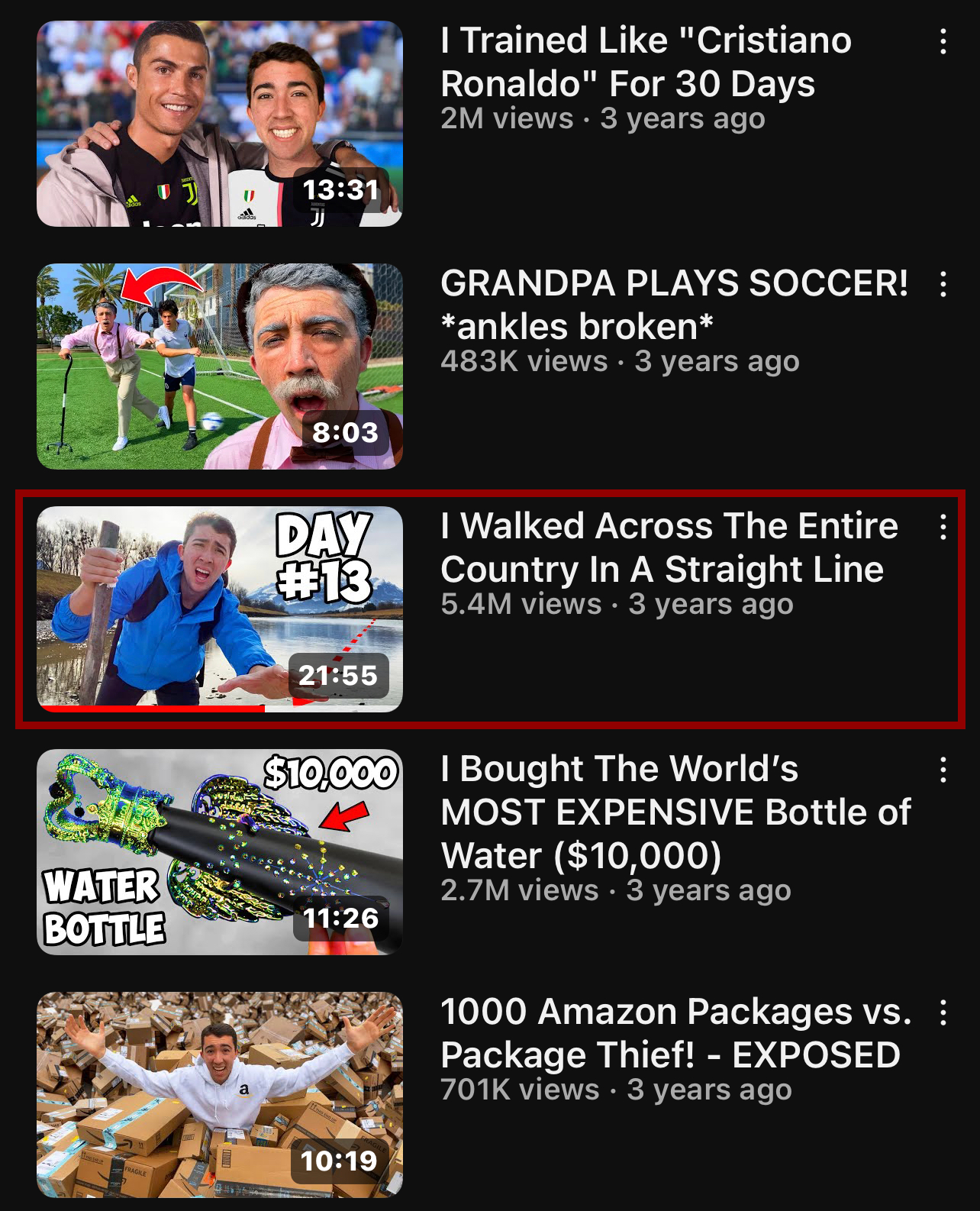Click title 'I Trained Like Cristiano Ronaldo'
The image size is (980, 1211).
[646, 62]
